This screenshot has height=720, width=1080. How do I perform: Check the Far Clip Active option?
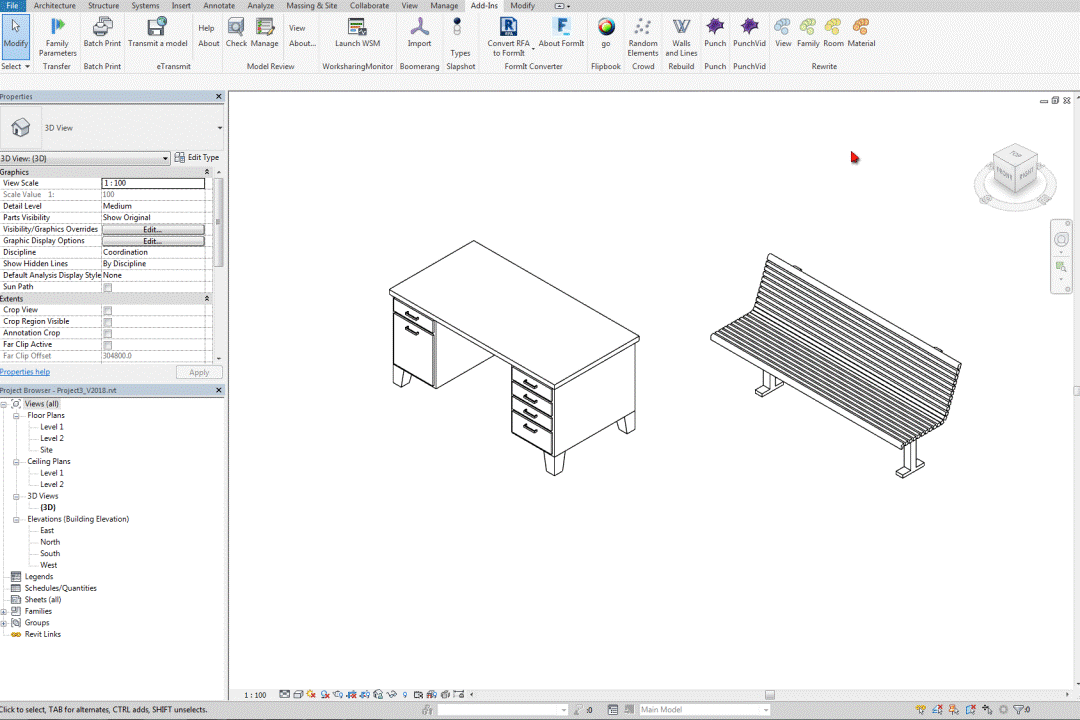pos(108,345)
